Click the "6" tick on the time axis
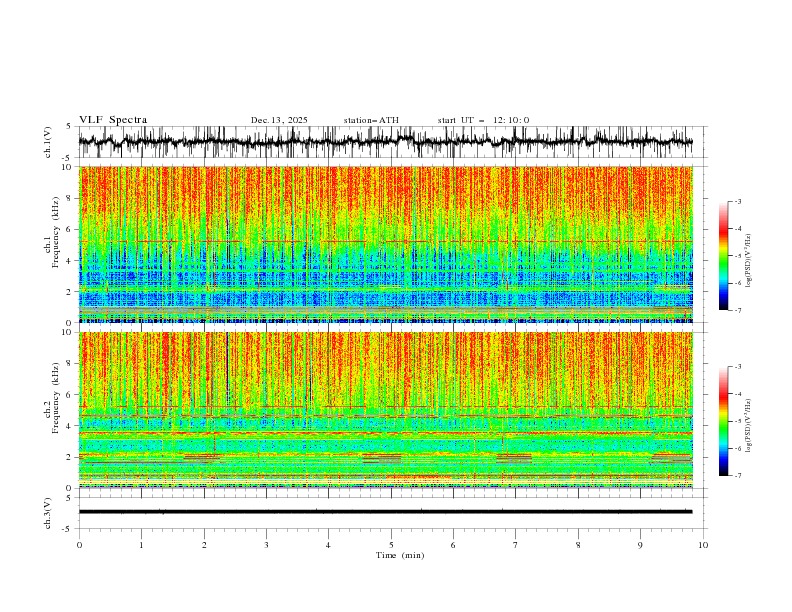The width and height of the screenshot is (792, 612). coord(453,545)
